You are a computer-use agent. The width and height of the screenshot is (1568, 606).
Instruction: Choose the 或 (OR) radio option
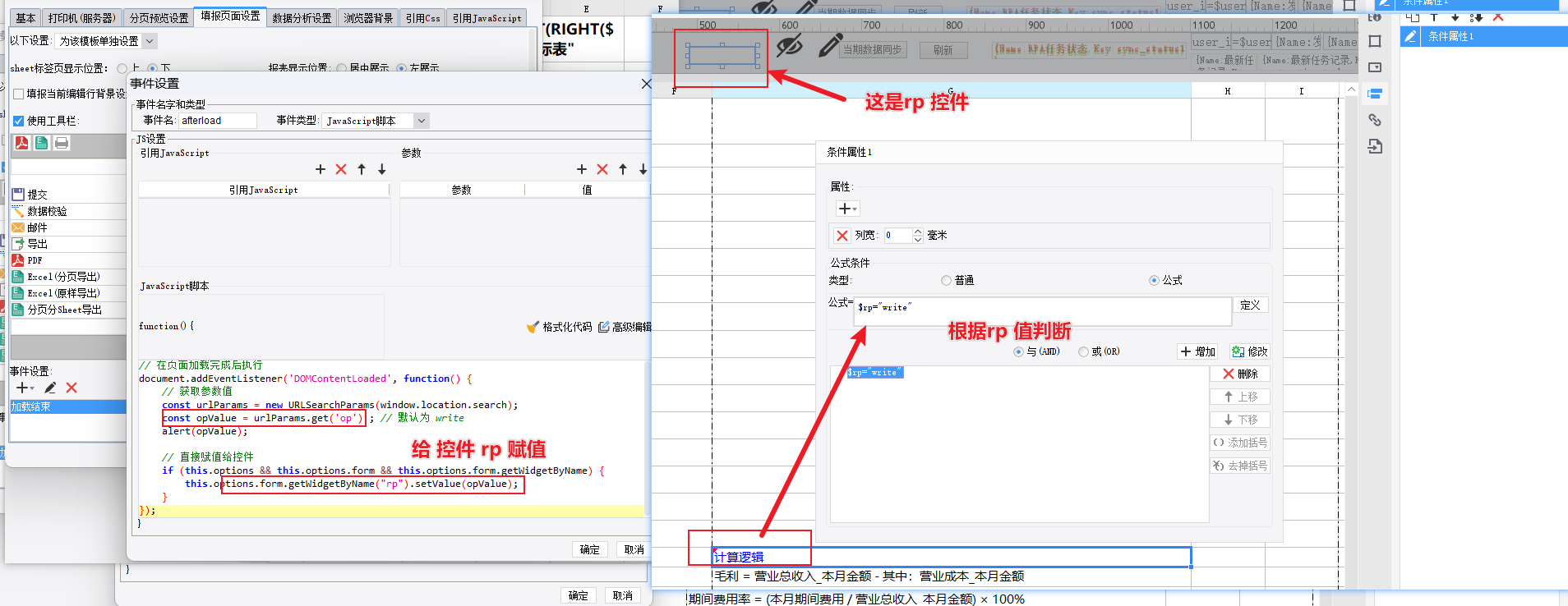point(1084,351)
